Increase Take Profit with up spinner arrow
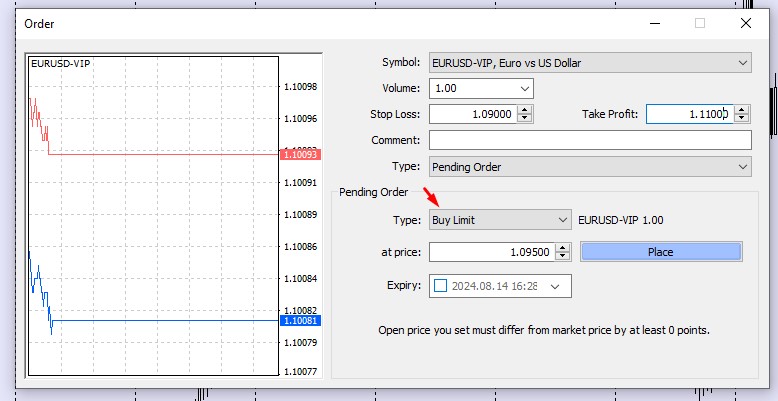Viewport: 778px width, 401px height. pos(743,110)
